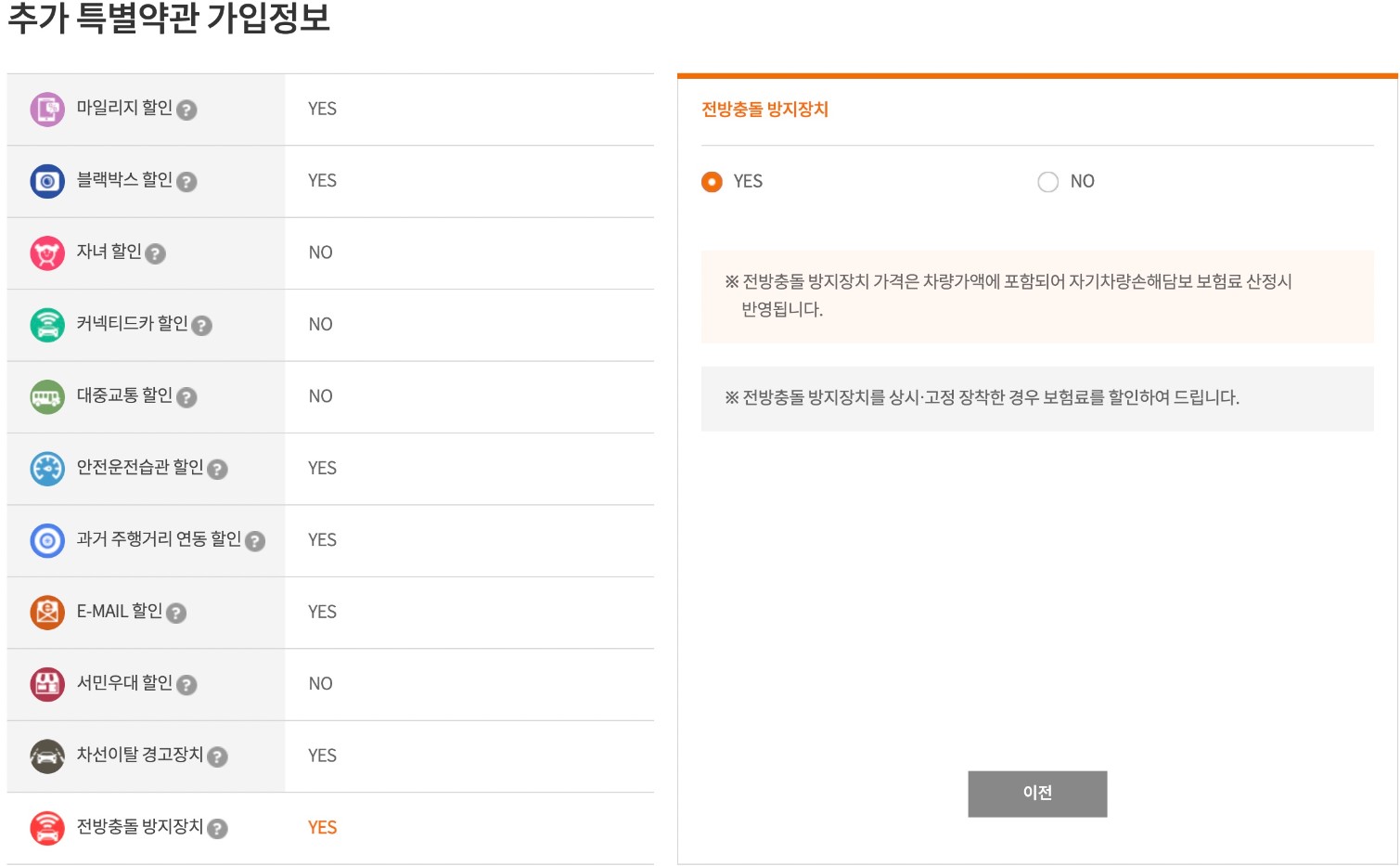
Task: Open help for 안전운전습관 할인
Action: coord(218,470)
